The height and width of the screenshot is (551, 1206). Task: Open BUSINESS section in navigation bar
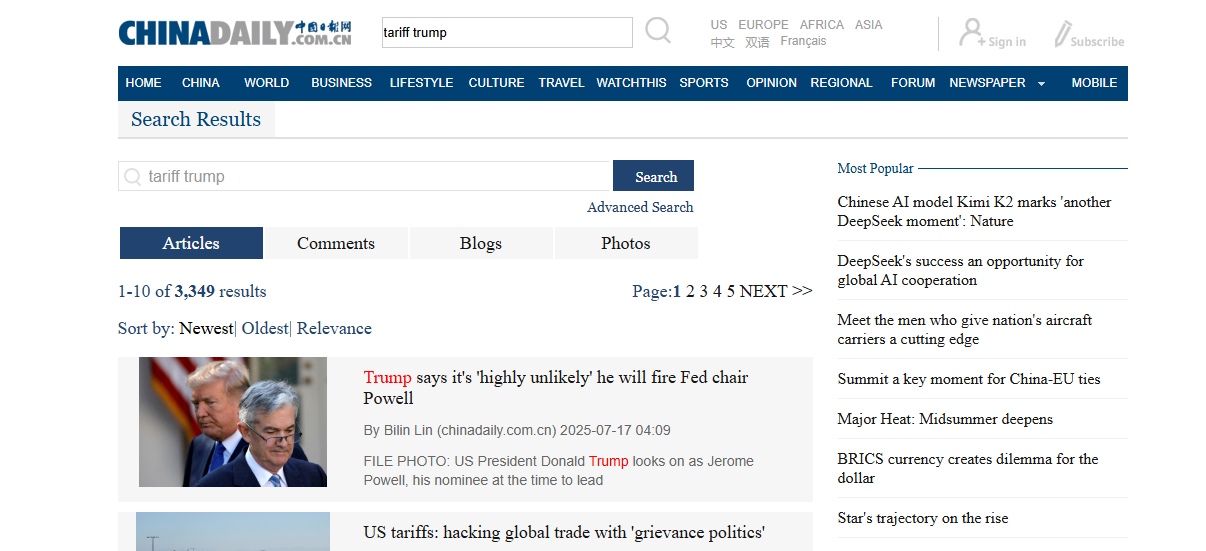pyautogui.click(x=341, y=83)
